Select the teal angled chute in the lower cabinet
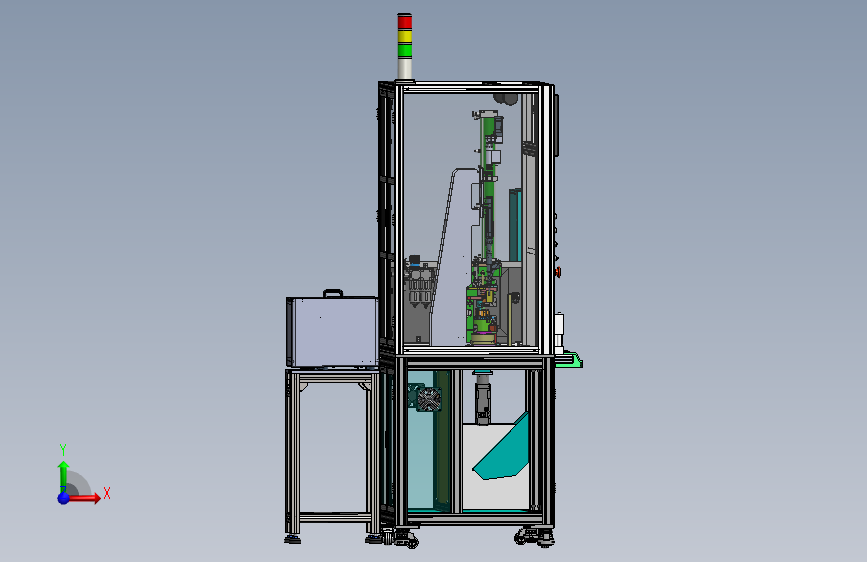Viewport: 867px width, 562px height. click(502, 448)
